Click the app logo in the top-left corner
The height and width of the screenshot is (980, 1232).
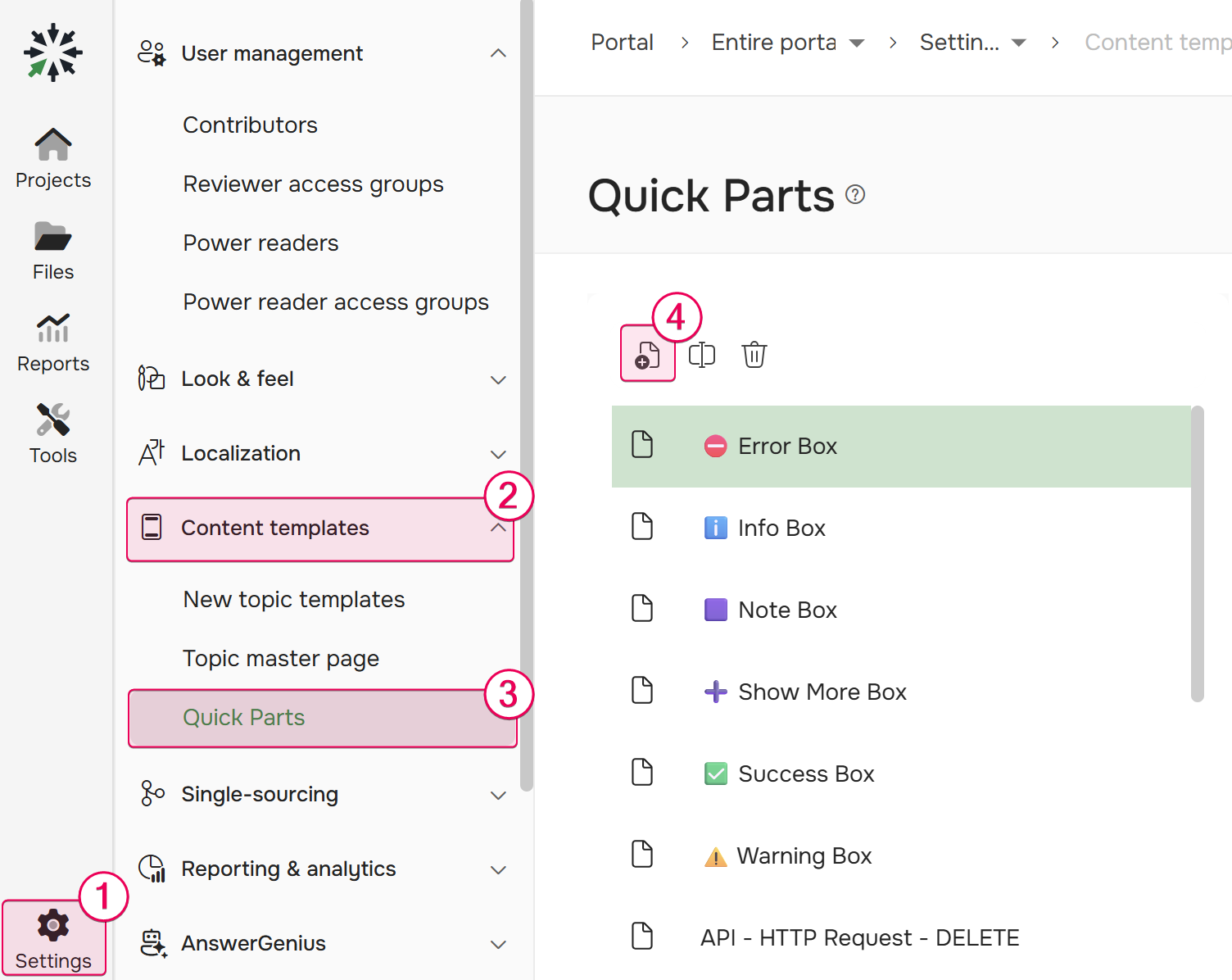point(52,52)
